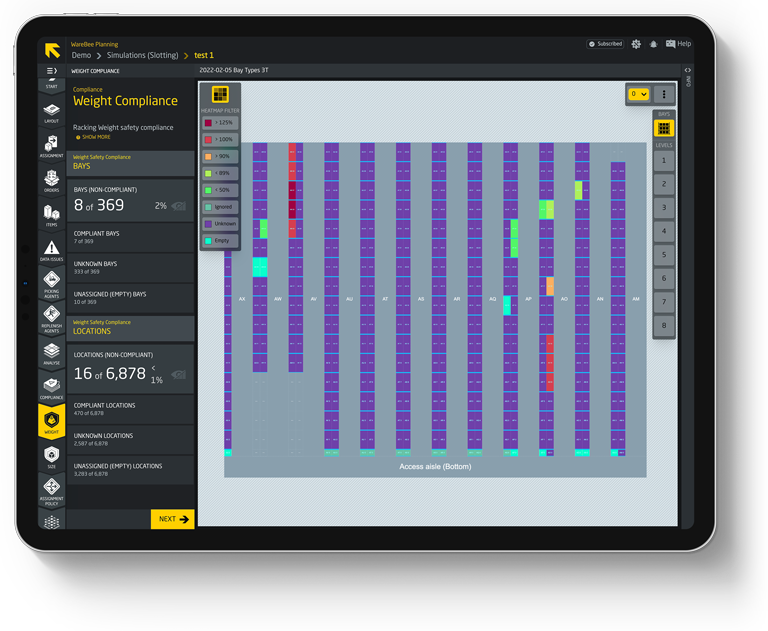
Task: Open the Assignment step icon
Action: [x=51, y=146]
